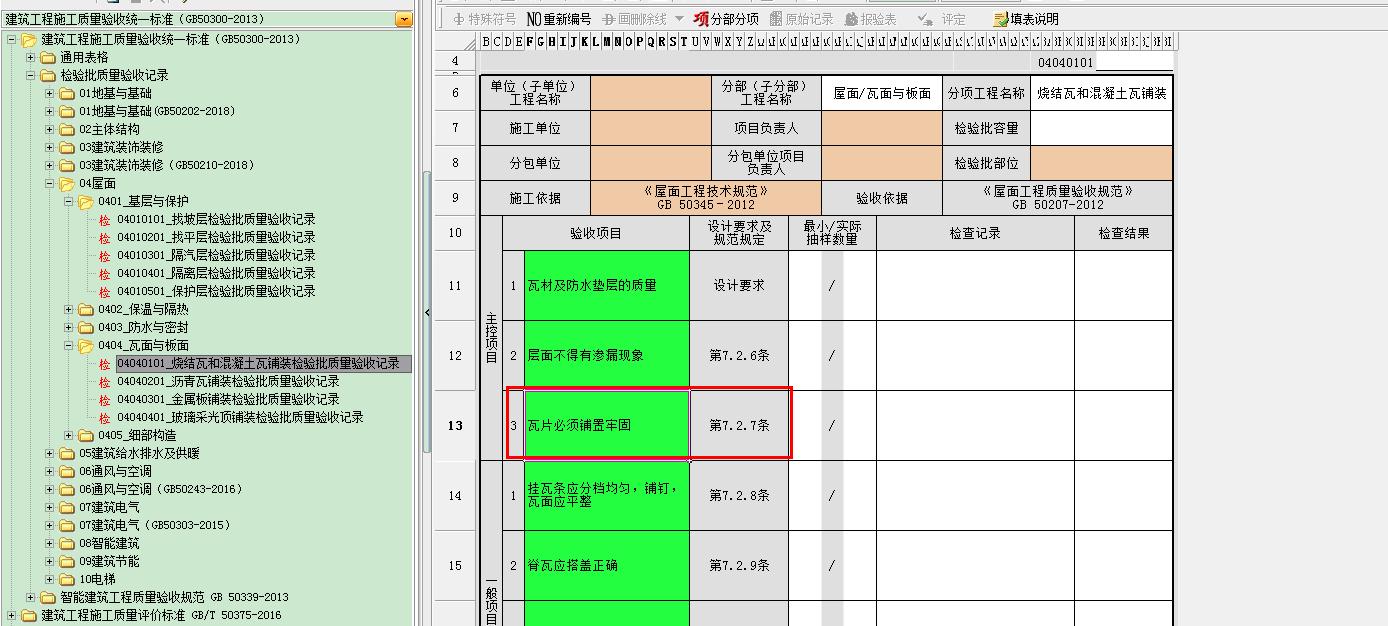Select 04040401_玻璃采光顶铺装检验批质量验收记录 item
This screenshot has height=626, width=1388.
pos(240,417)
